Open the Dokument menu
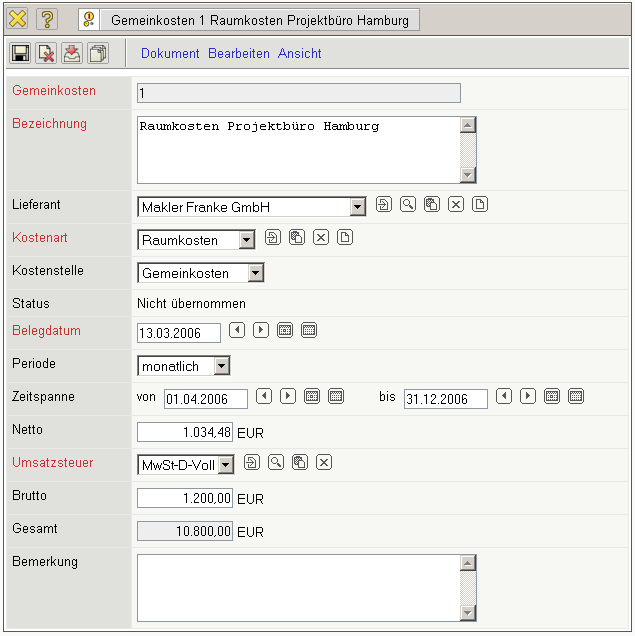The image size is (635, 636). 170,54
